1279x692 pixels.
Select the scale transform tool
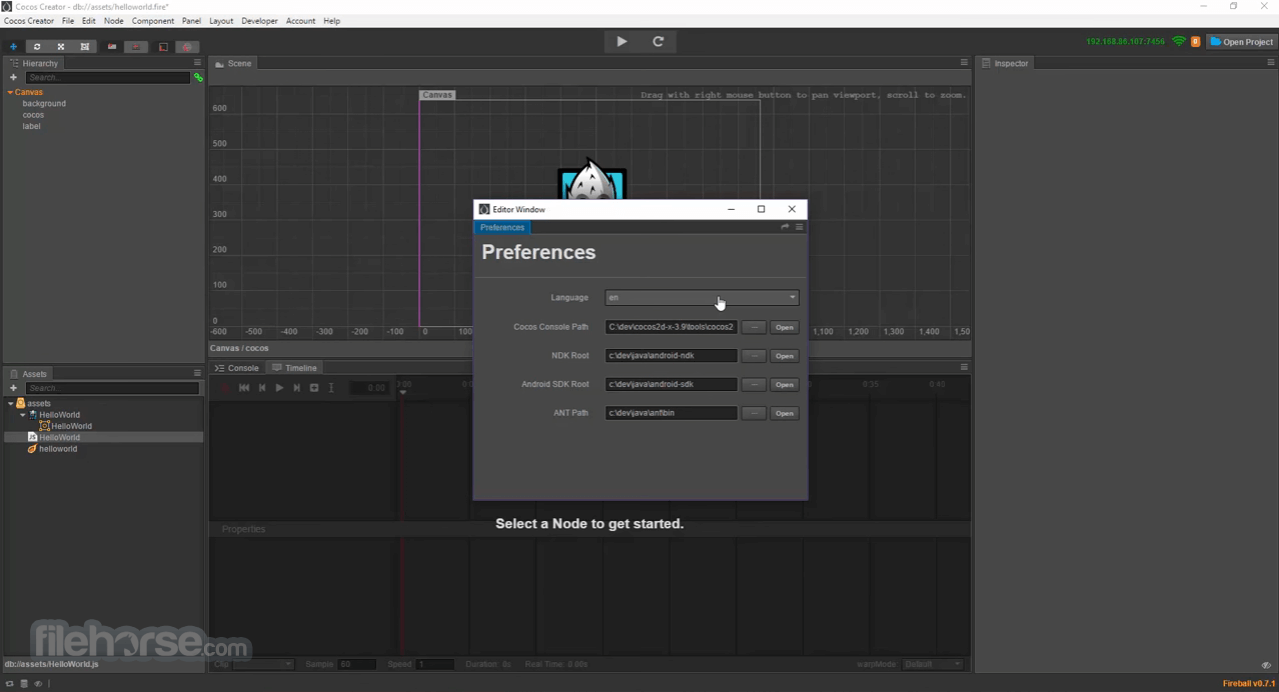pyautogui.click(x=61, y=47)
